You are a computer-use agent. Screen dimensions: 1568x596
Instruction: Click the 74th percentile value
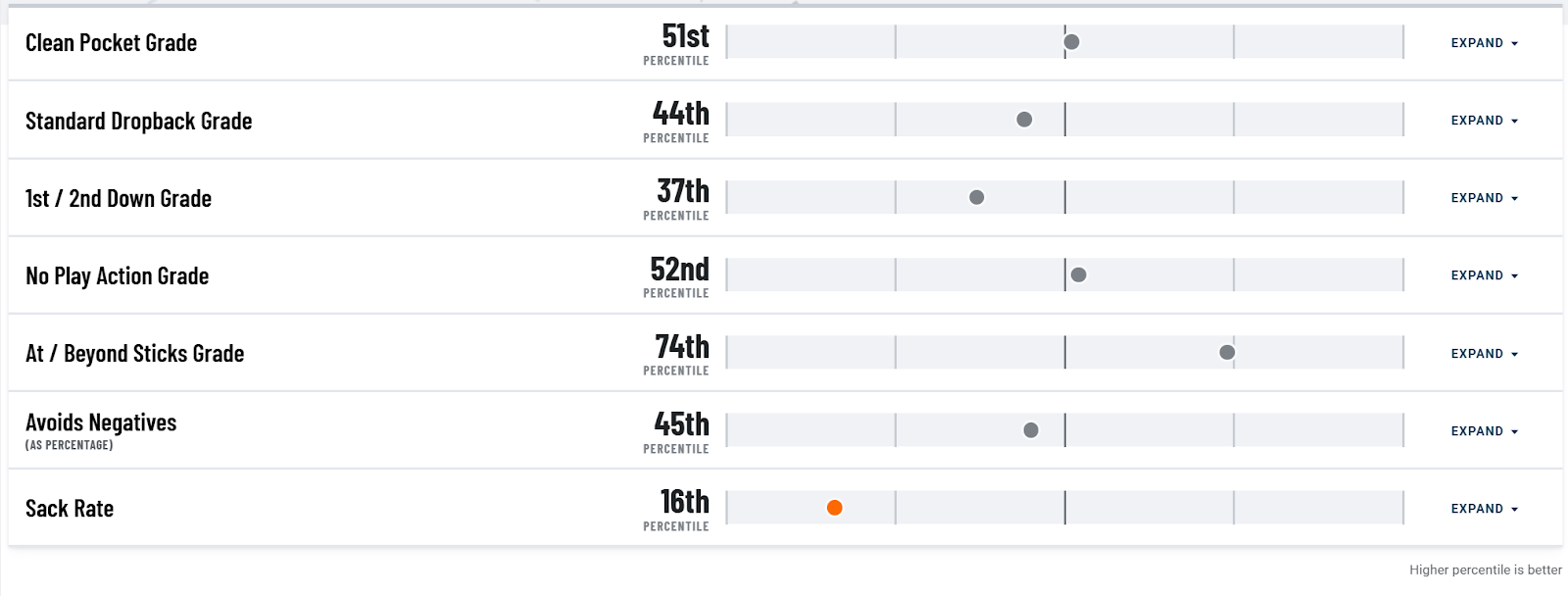682,347
